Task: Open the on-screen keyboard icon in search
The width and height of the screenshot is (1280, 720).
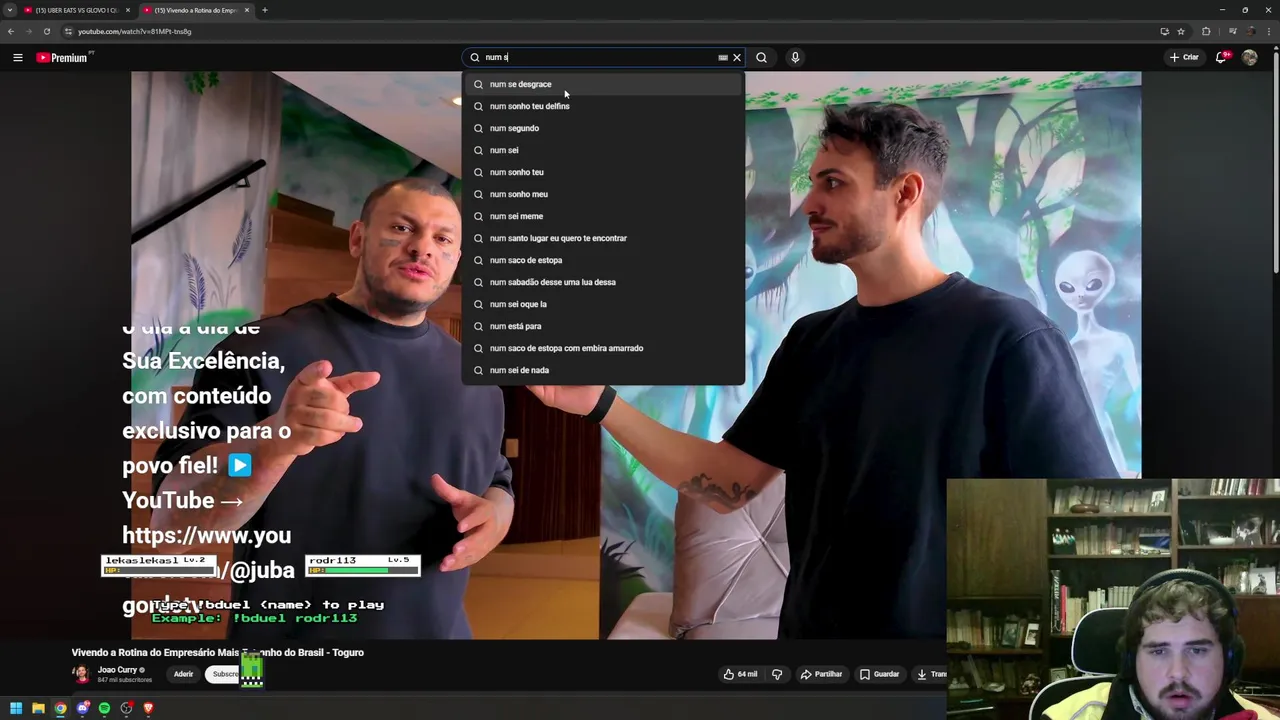Action: [x=723, y=57]
